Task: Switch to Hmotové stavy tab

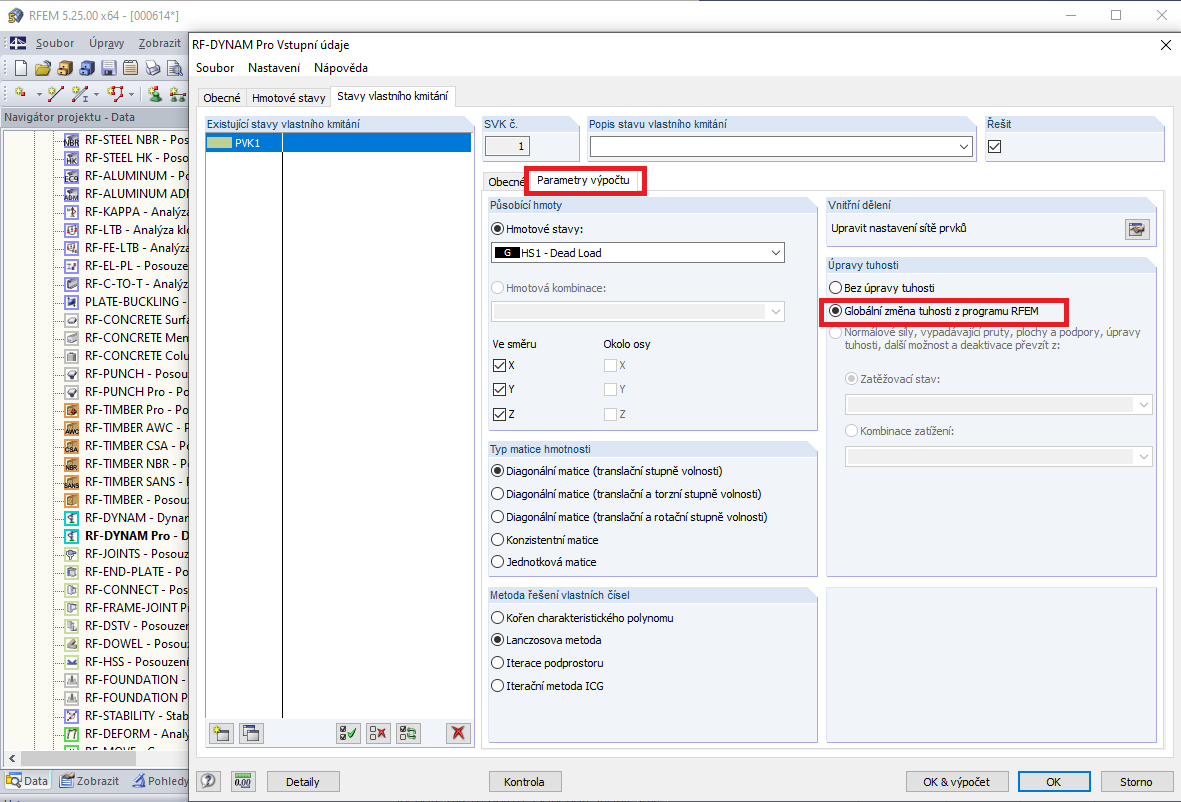Action: click(288, 98)
